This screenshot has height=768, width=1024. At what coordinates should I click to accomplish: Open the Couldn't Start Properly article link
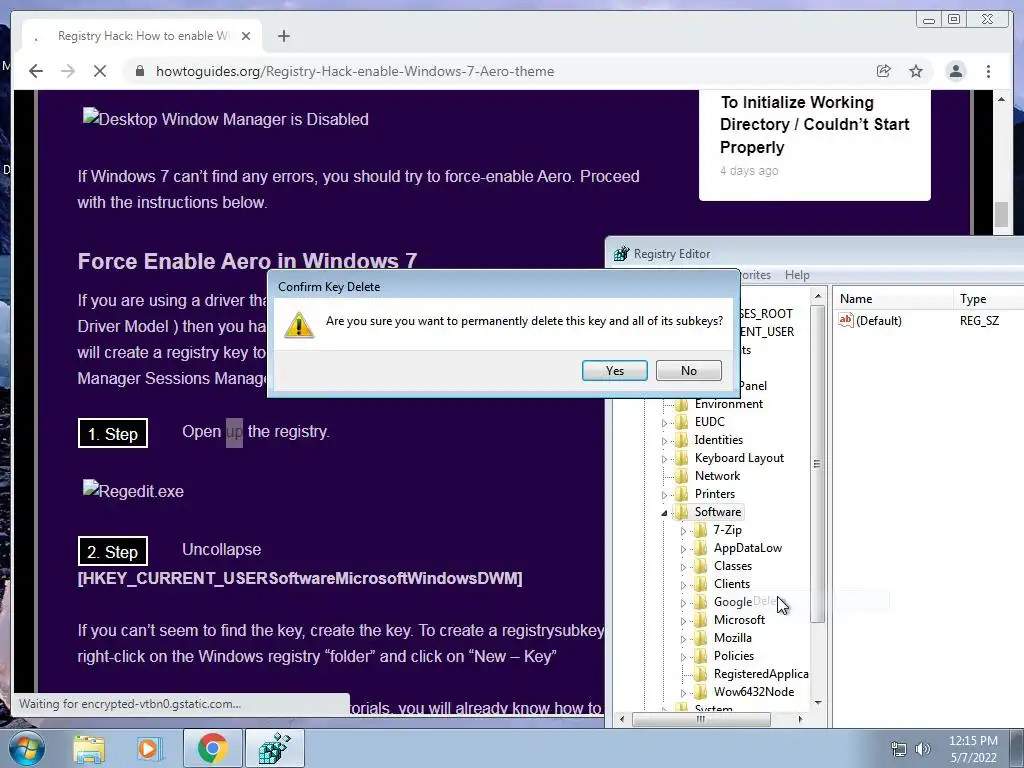point(814,125)
